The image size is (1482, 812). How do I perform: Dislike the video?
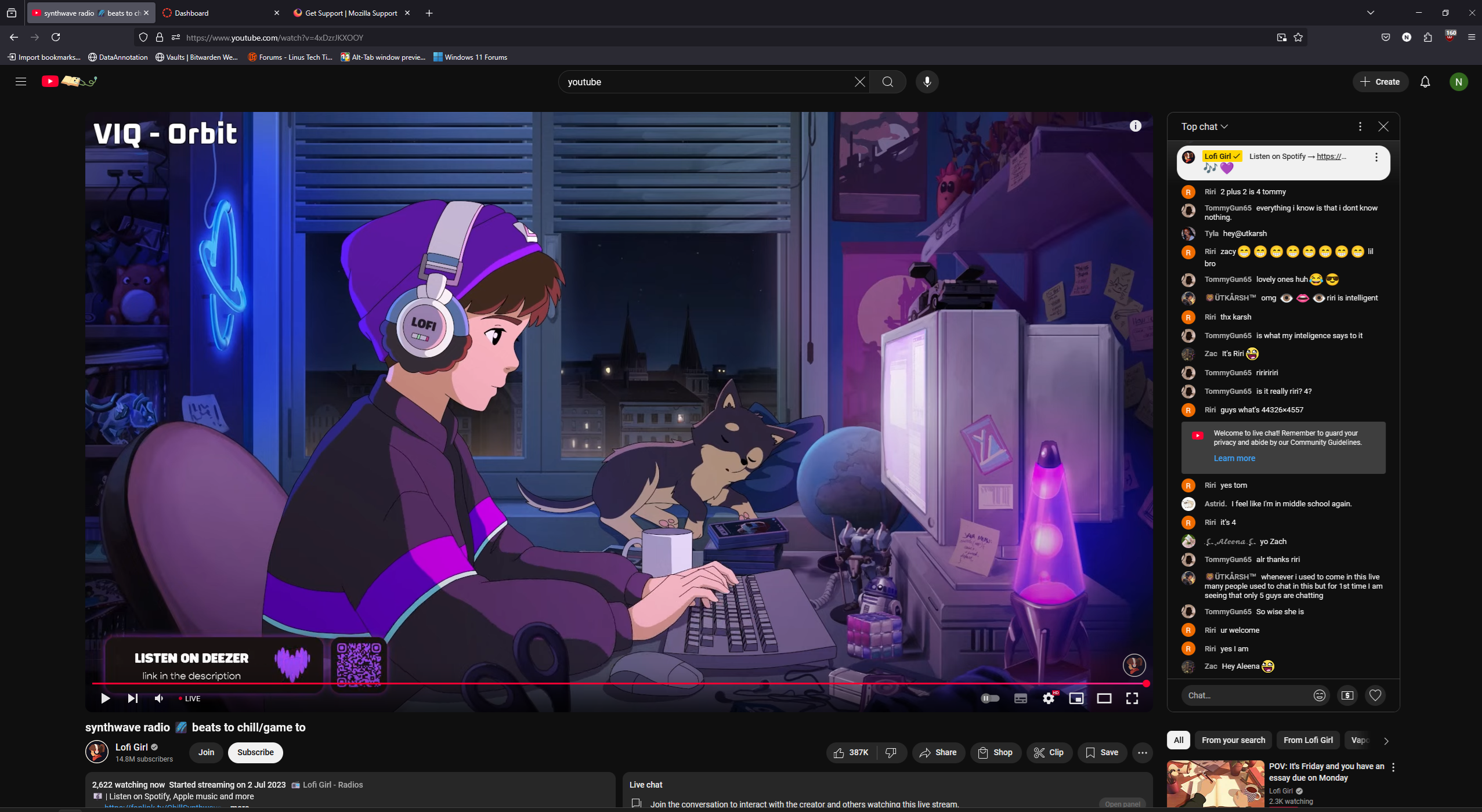891,753
